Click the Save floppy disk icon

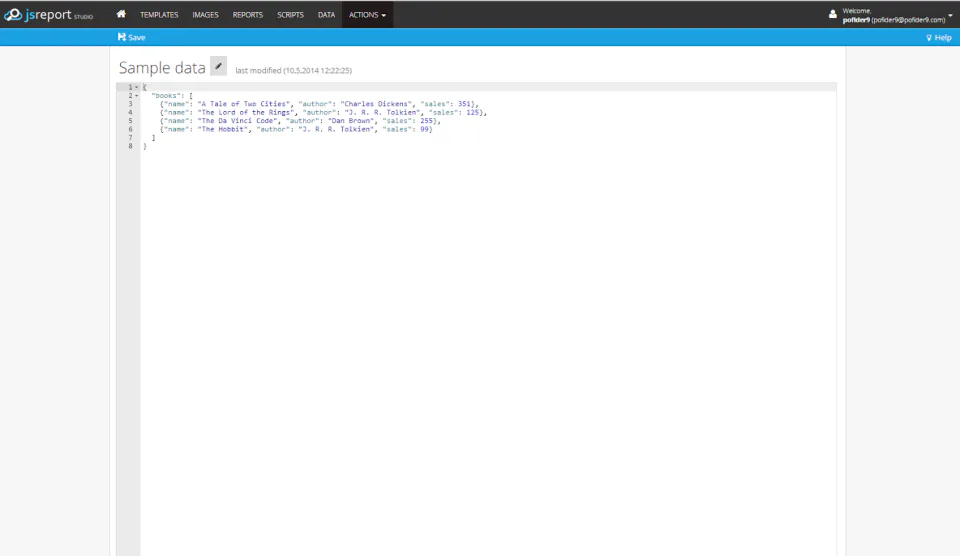(121, 37)
